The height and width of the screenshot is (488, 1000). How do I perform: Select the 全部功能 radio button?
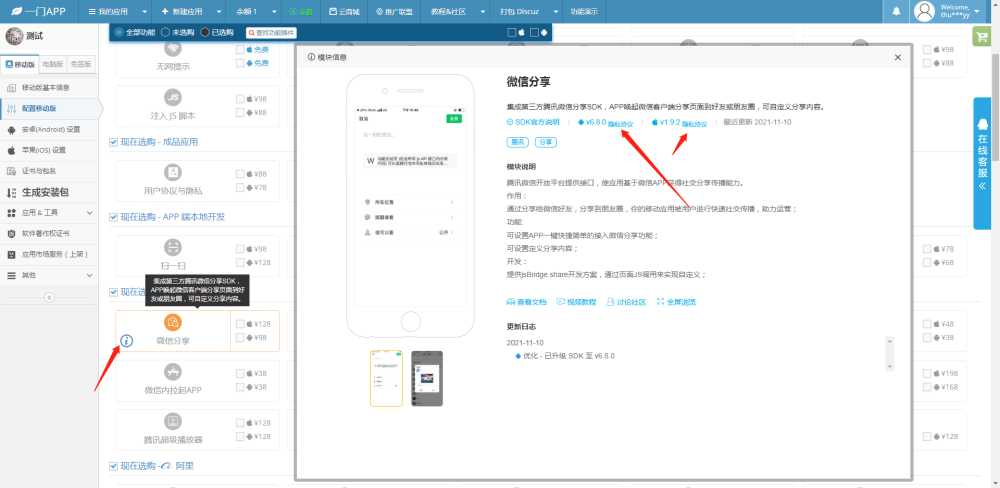pyautogui.click(x=119, y=32)
